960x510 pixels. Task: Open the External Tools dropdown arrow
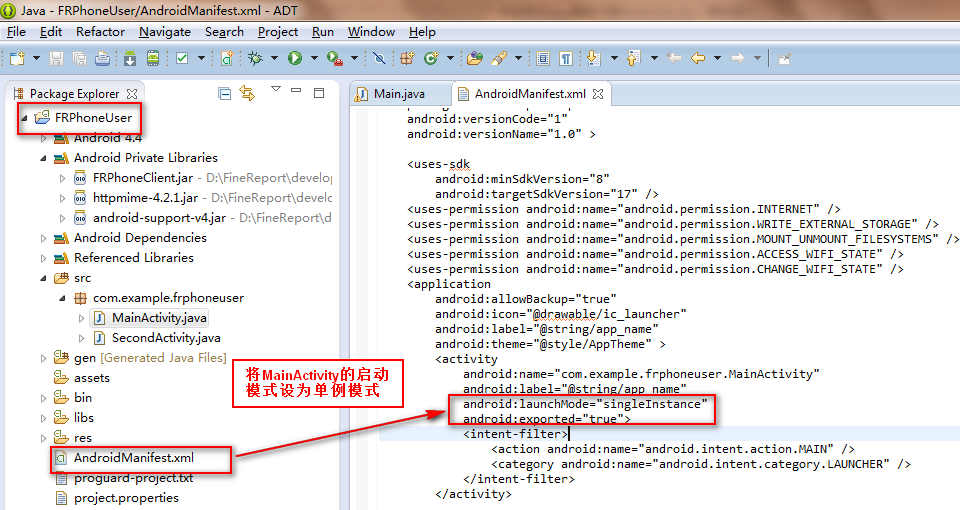coord(354,58)
